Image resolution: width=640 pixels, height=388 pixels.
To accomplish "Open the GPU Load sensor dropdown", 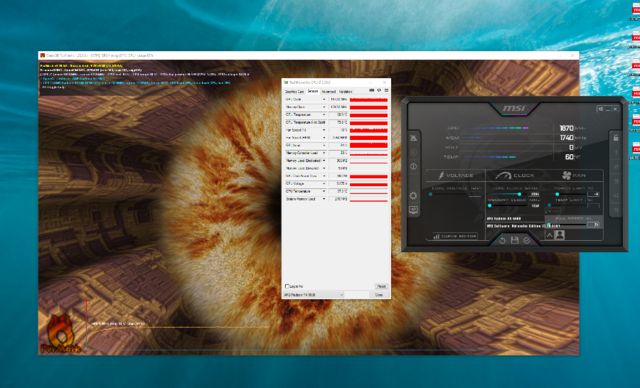I will 324,145.
